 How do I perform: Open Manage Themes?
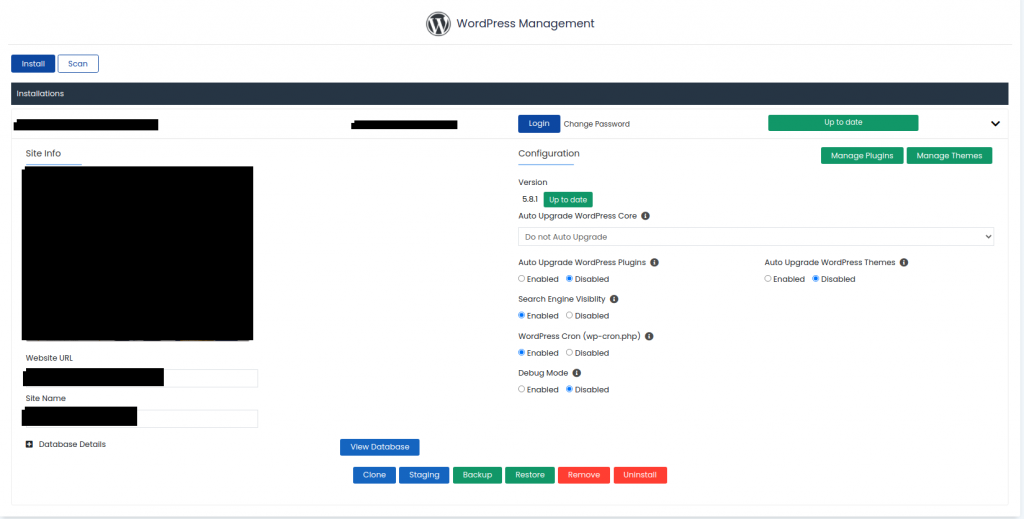click(x=949, y=156)
